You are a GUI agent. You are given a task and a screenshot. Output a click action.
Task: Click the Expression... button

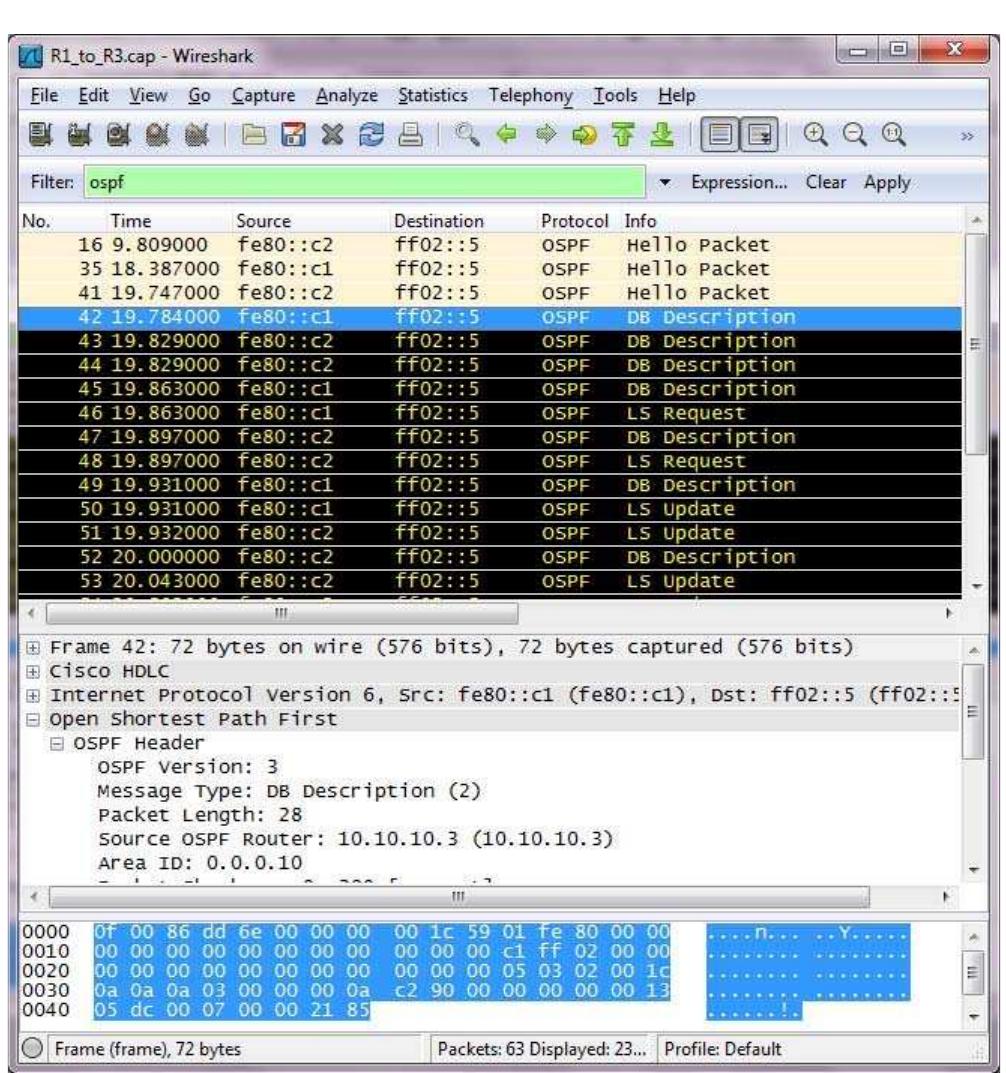point(739,183)
